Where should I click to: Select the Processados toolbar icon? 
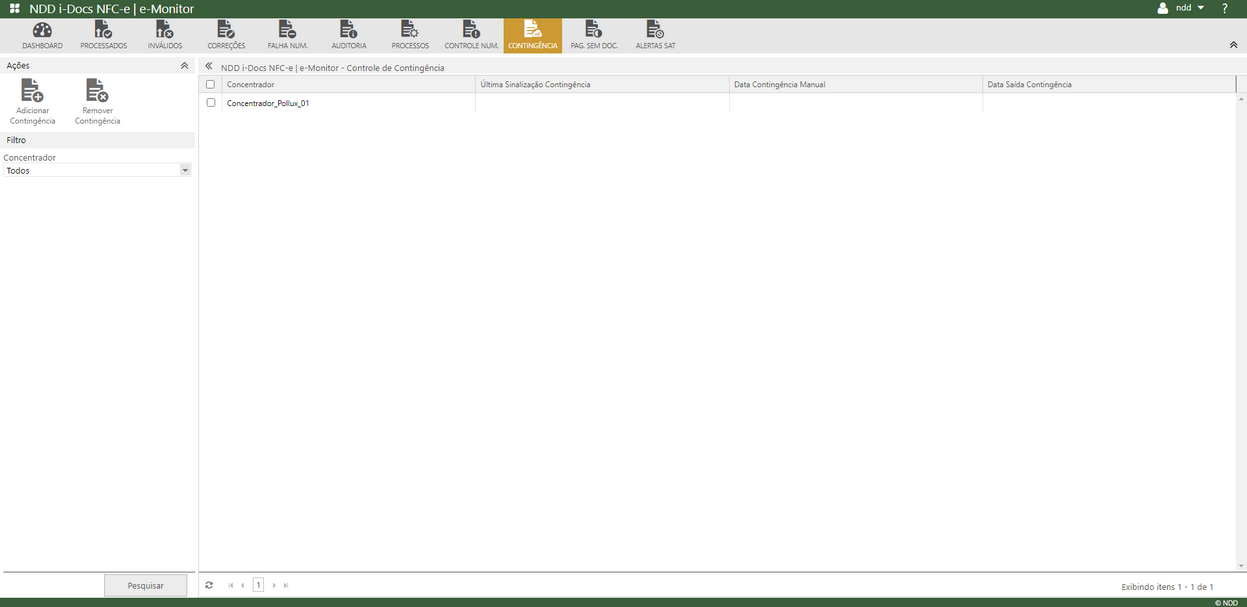(x=103, y=33)
